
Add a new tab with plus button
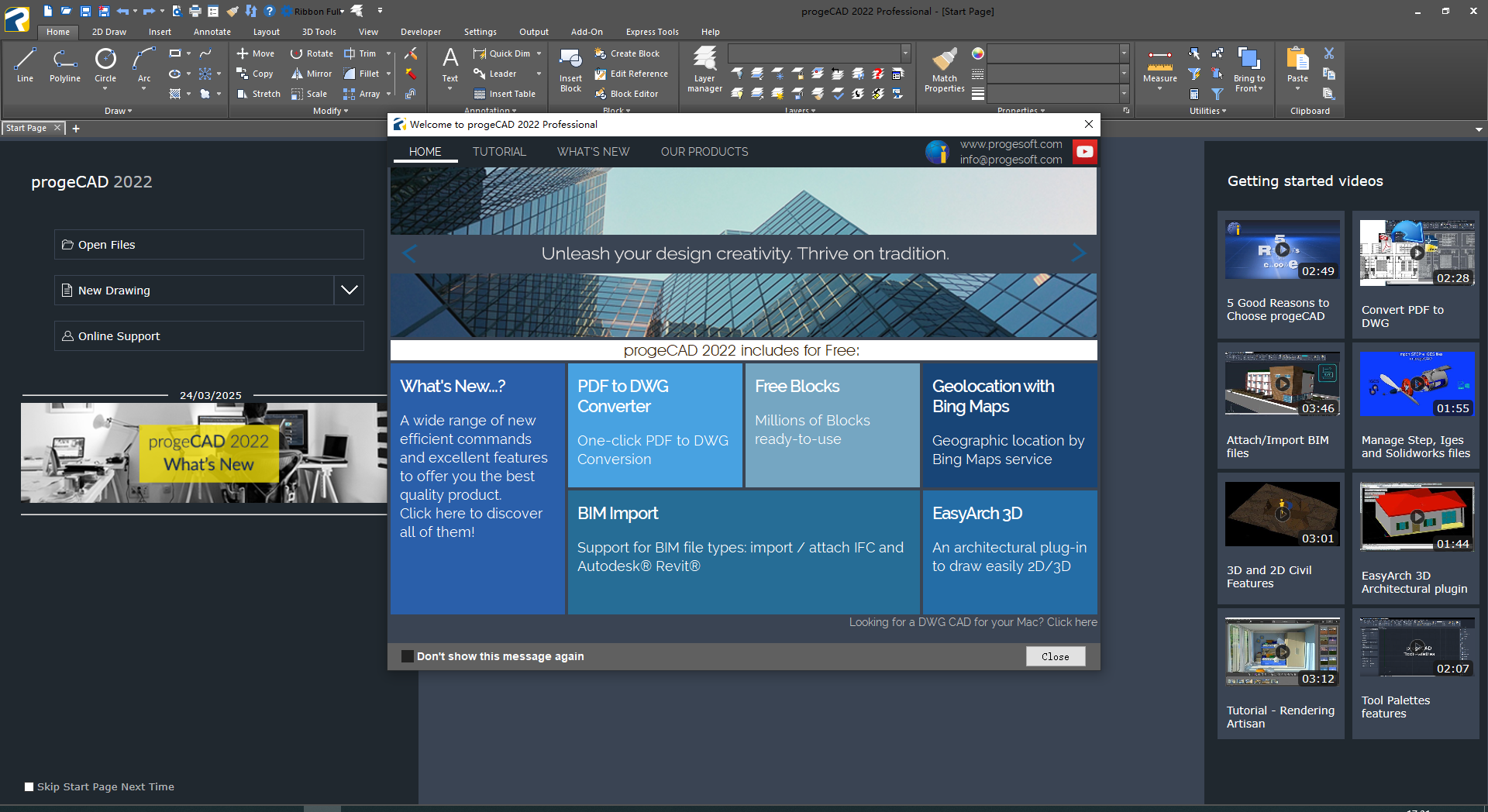tap(76, 129)
